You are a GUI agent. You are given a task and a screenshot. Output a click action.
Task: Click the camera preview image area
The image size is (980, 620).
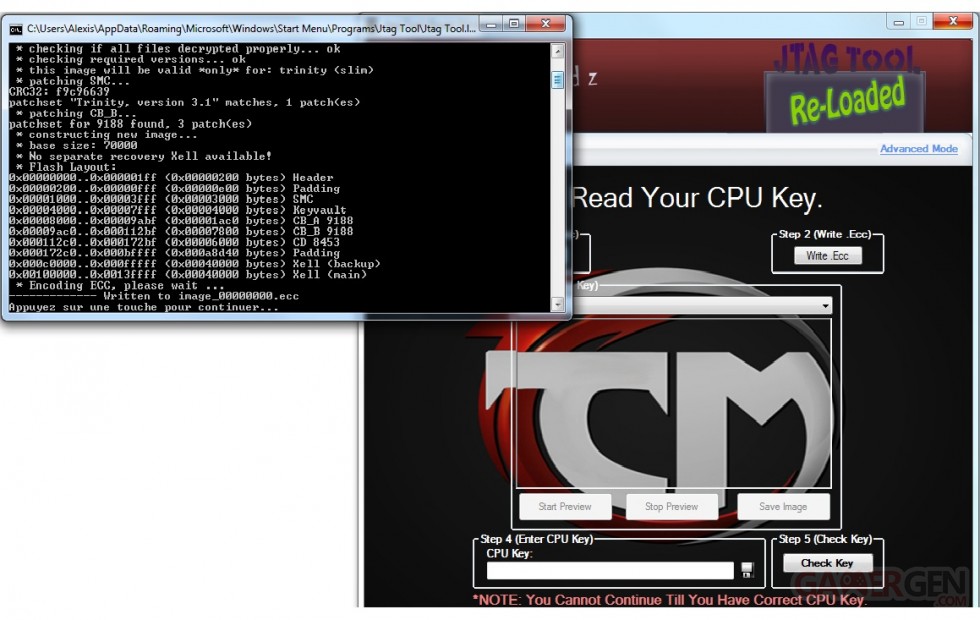click(x=673, y=403)
